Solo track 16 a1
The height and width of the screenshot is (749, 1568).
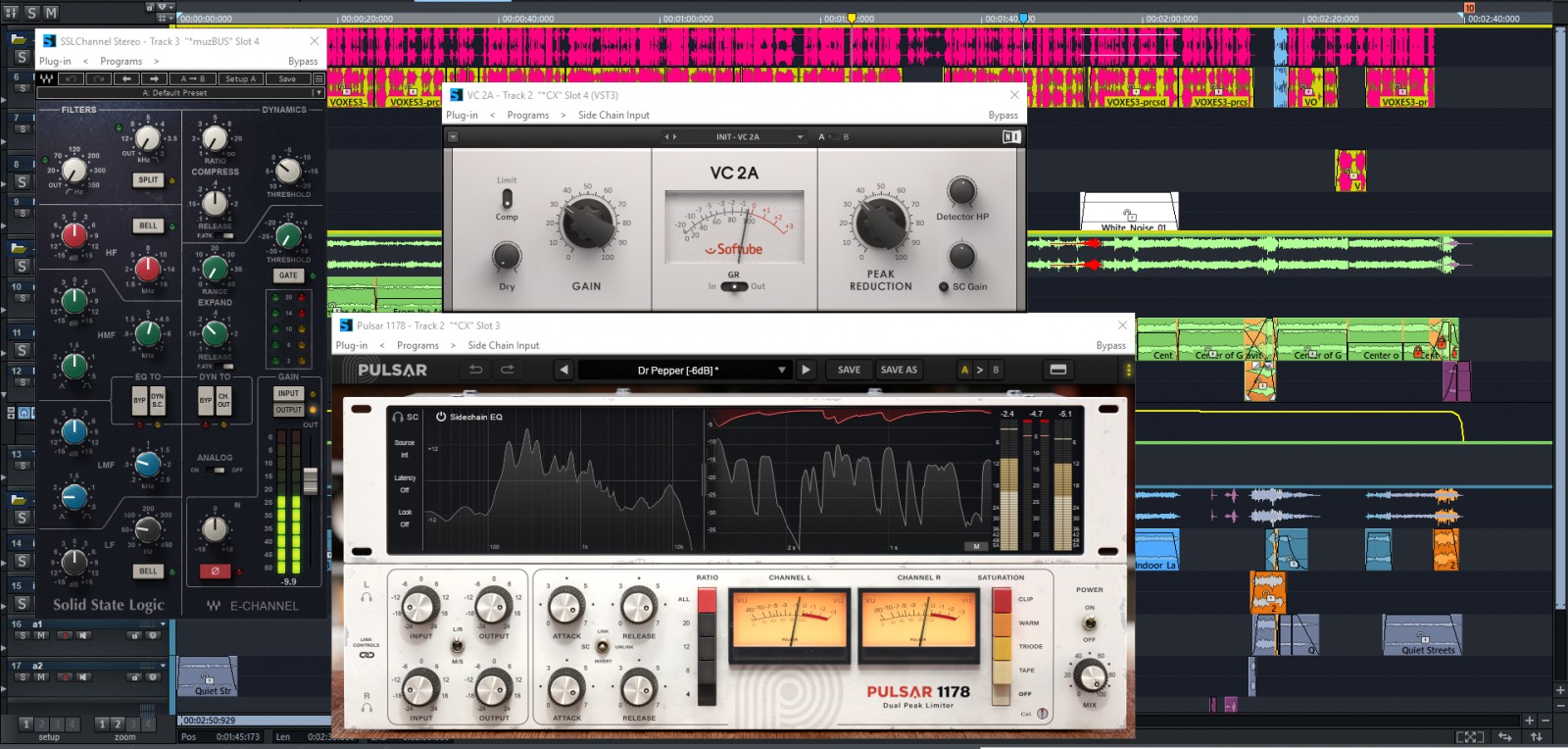pyautogui.click(x=24, y=635)
